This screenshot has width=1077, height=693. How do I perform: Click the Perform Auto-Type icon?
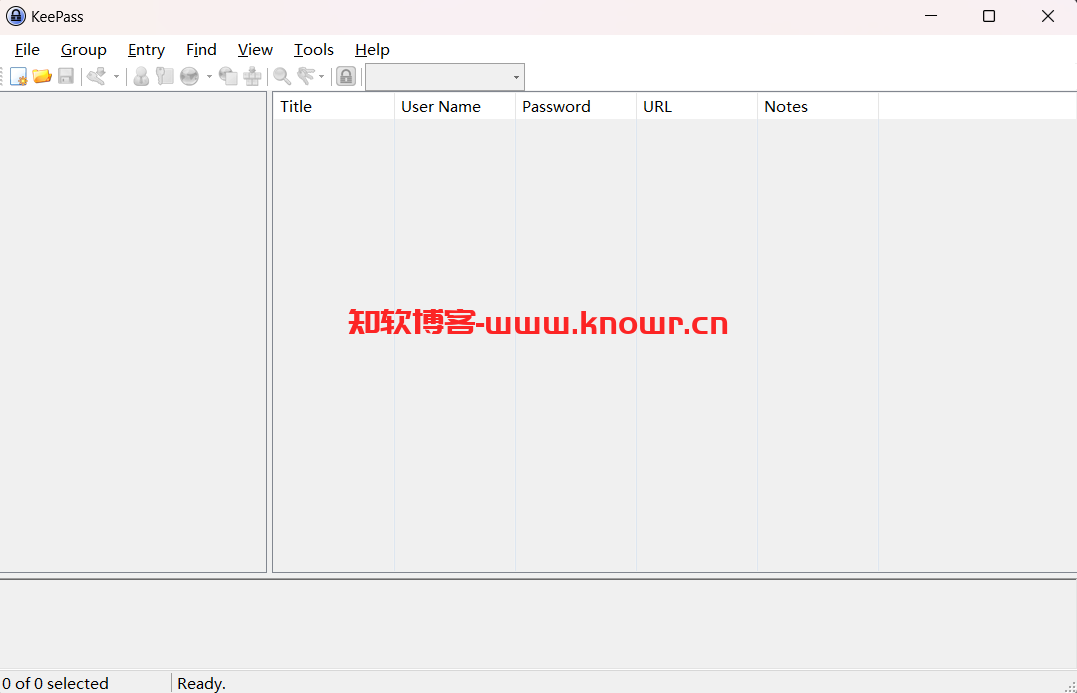252,76
